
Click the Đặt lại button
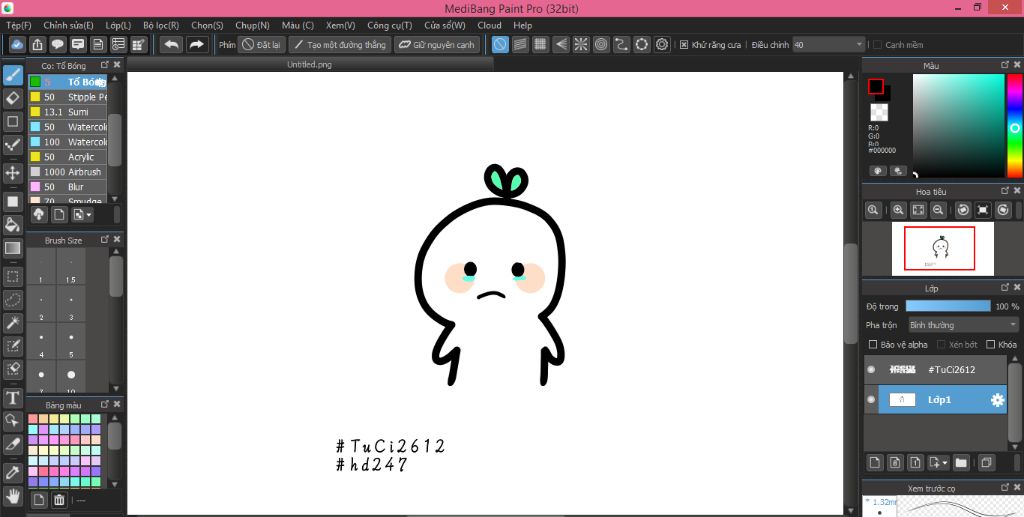[x=261, y=44]
